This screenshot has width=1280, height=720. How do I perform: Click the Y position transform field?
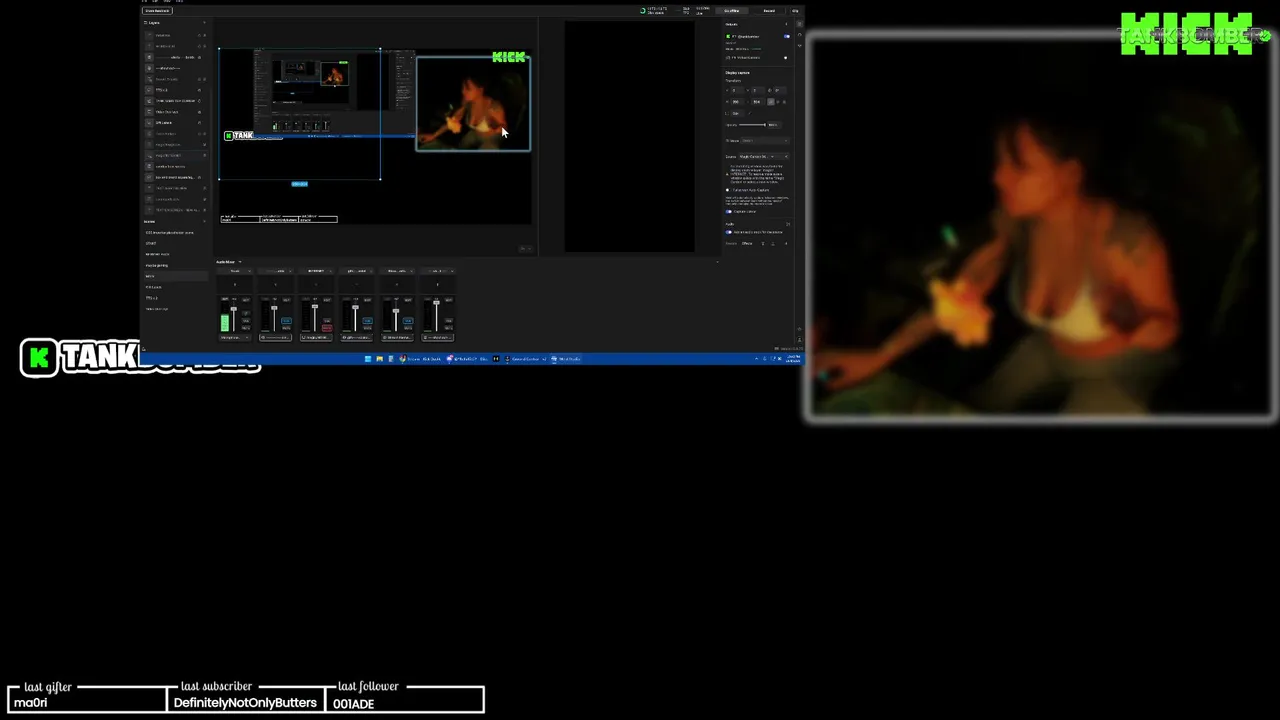click(x=759, y=90)
